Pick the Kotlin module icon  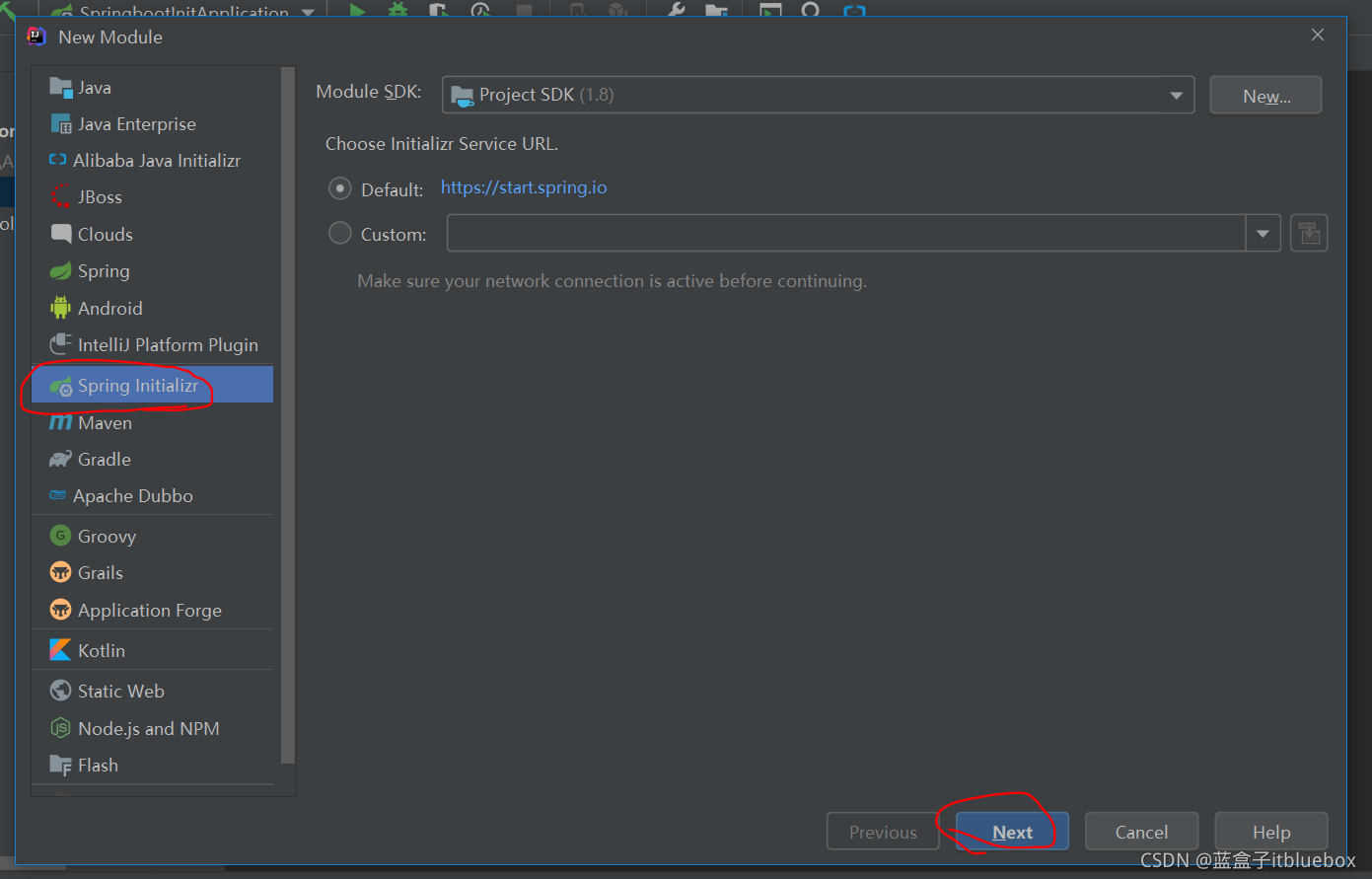60,650
